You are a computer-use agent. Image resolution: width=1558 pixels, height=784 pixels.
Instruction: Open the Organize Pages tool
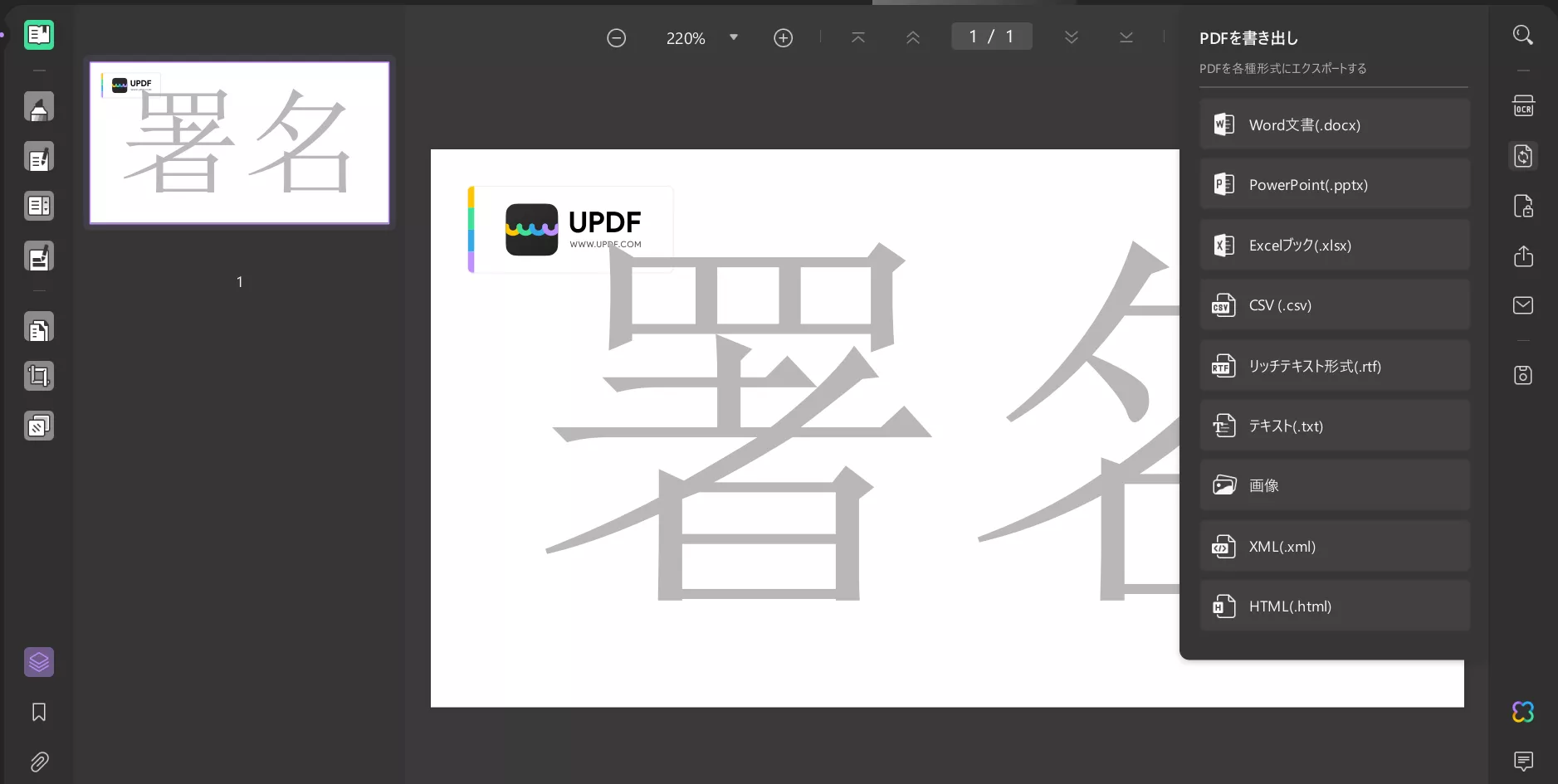tap(39, 328)
